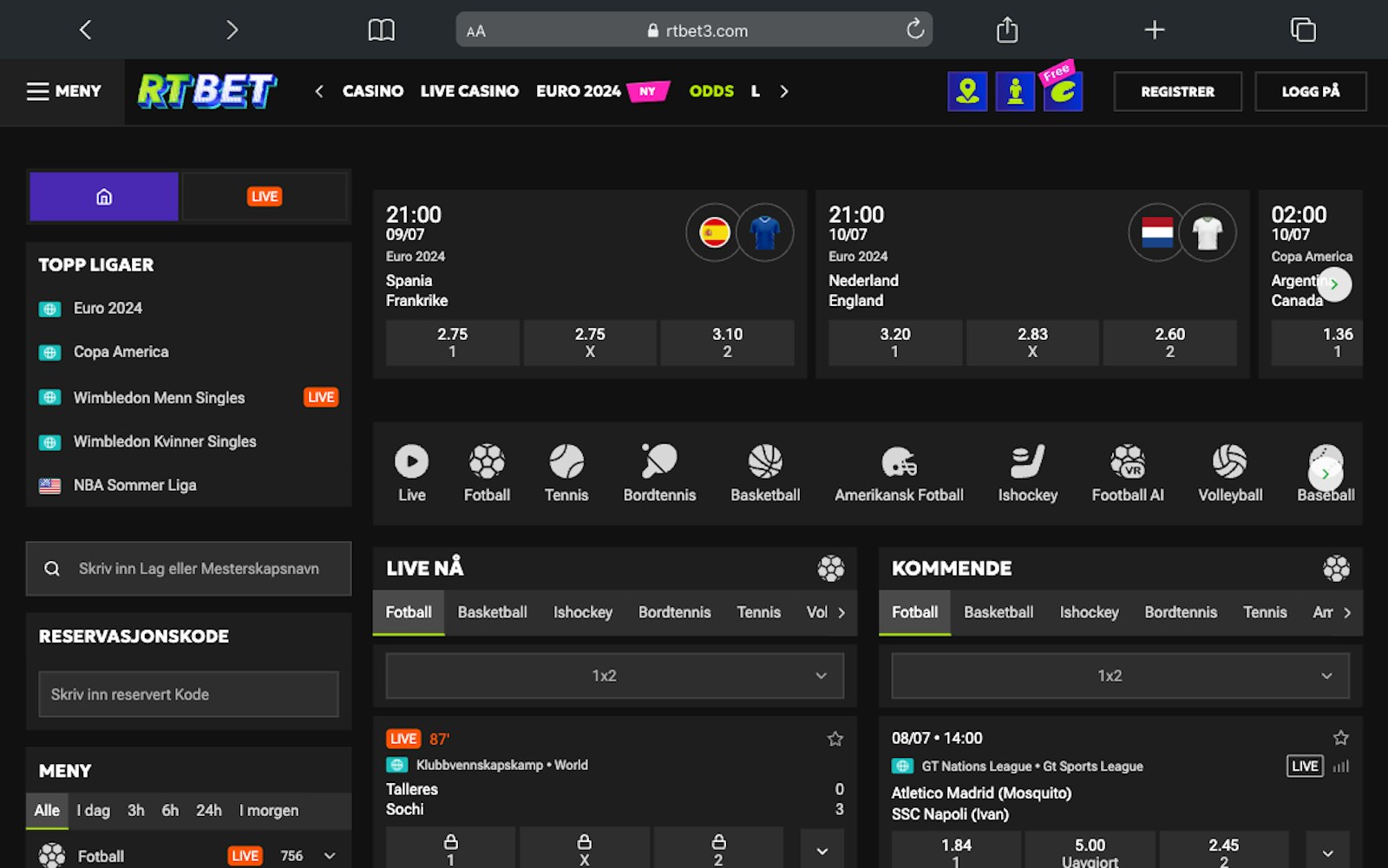
Task: Open the 1x2 market dropdown under Kommende
Action: (x=1120, y=675)
